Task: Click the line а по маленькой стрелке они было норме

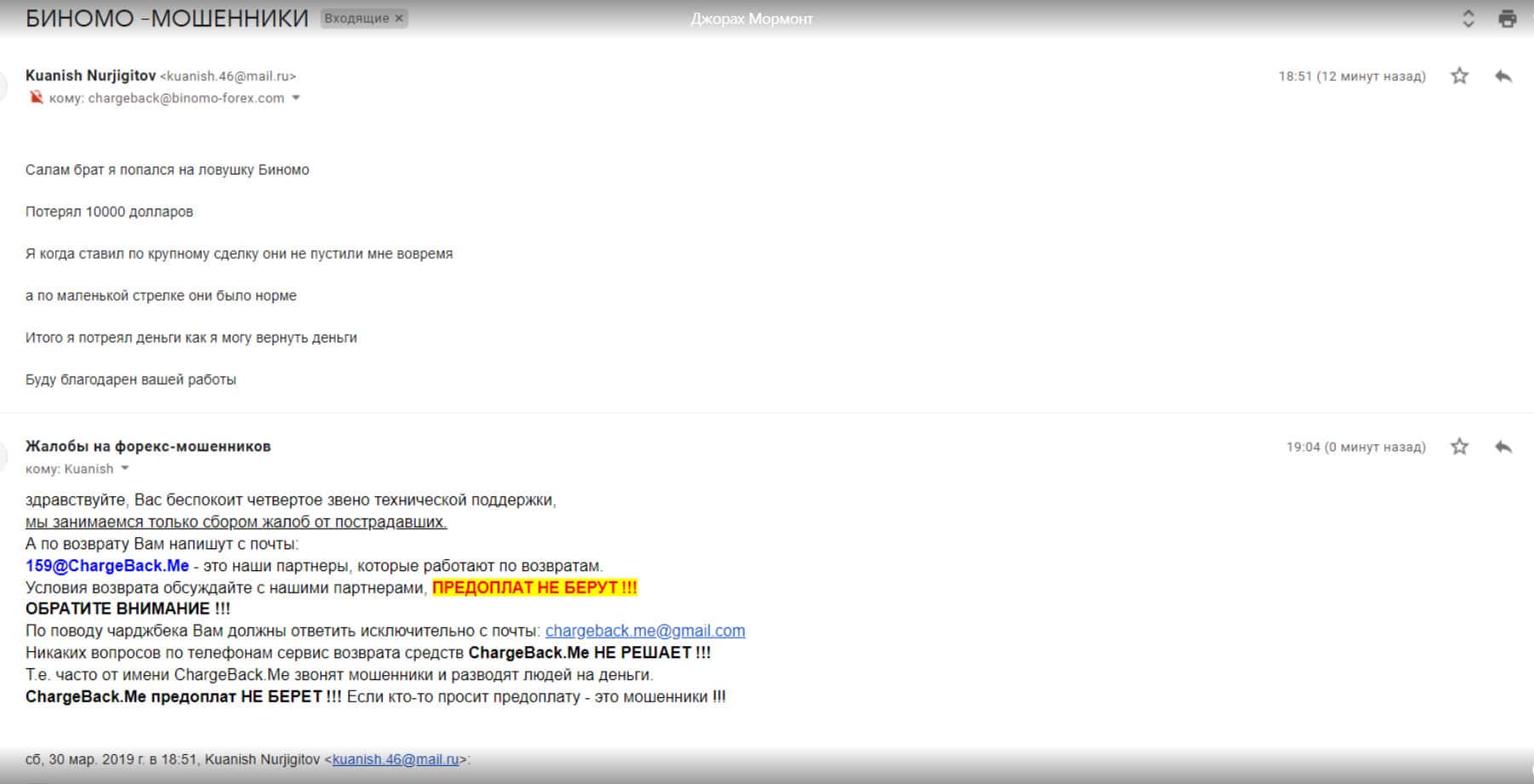Action: 161,295
